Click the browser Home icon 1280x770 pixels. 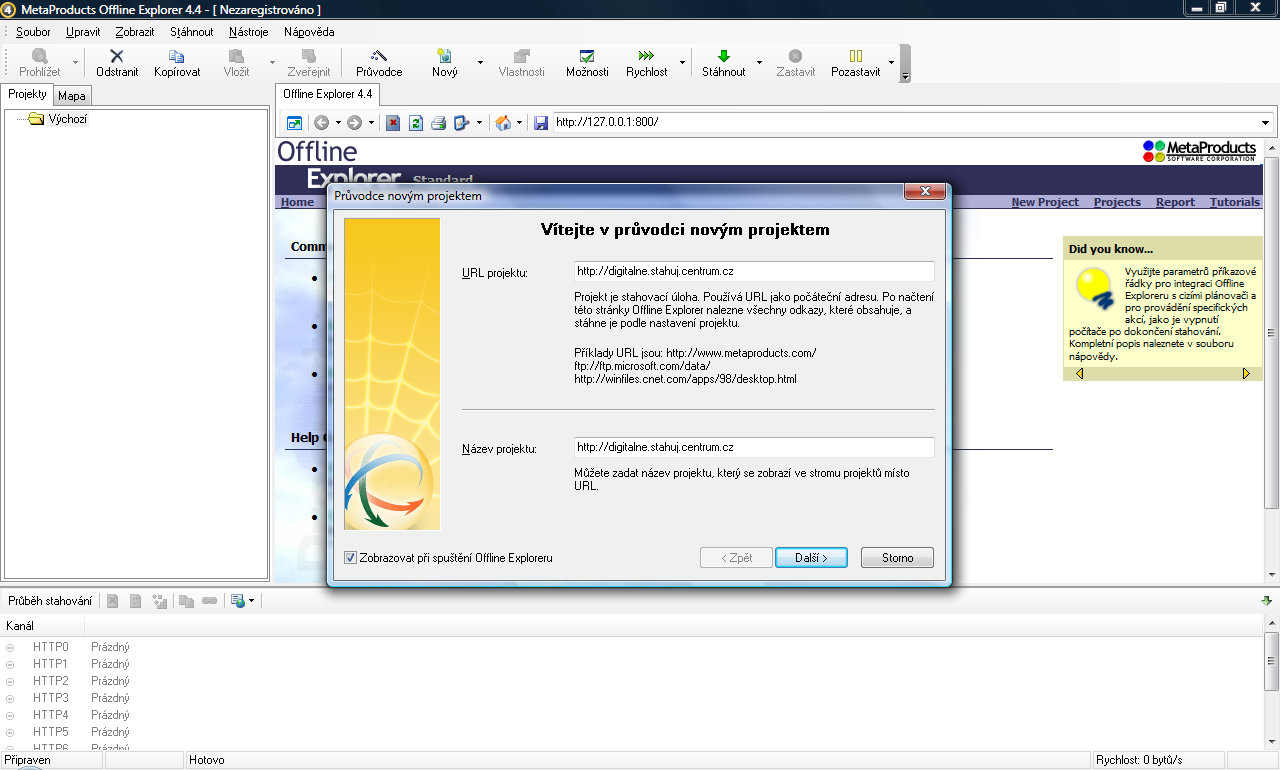503,123
